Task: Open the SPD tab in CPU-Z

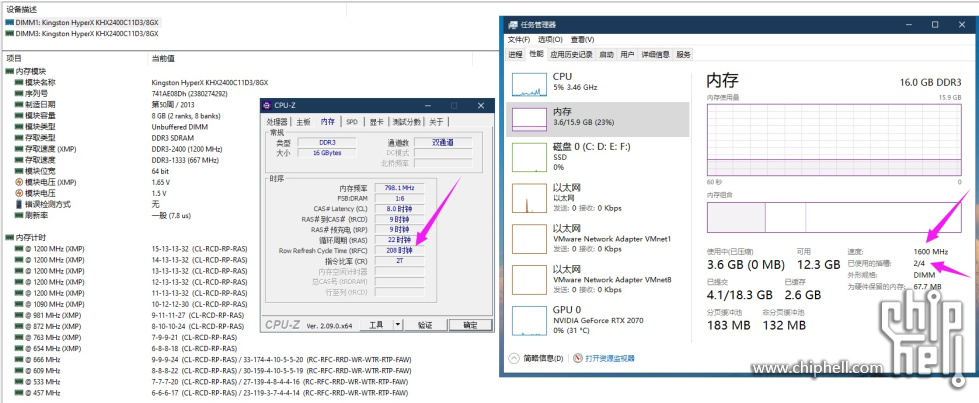Action: pyautogui.click(x=352, y=122)
